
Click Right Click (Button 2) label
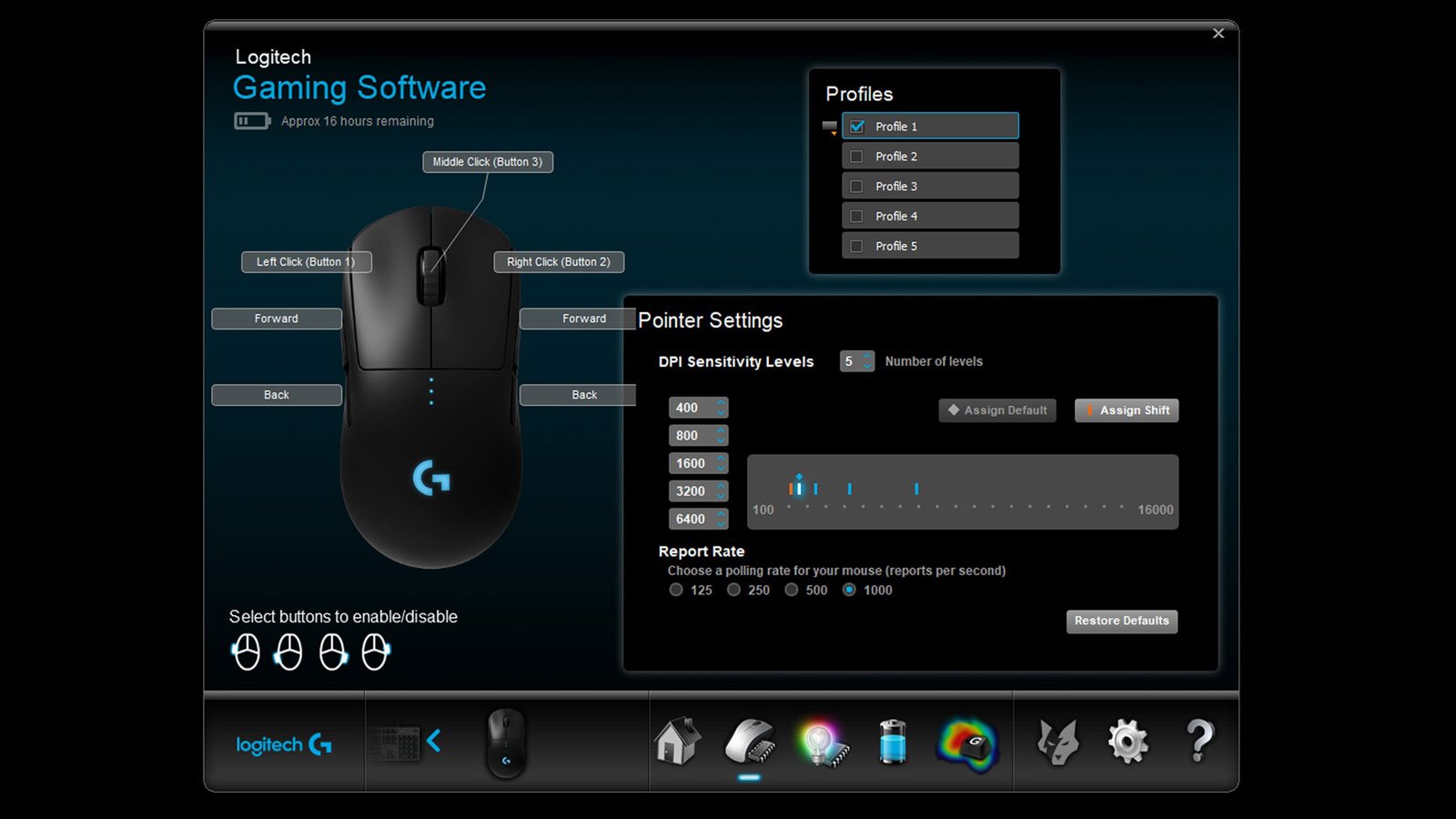(559, 262)
